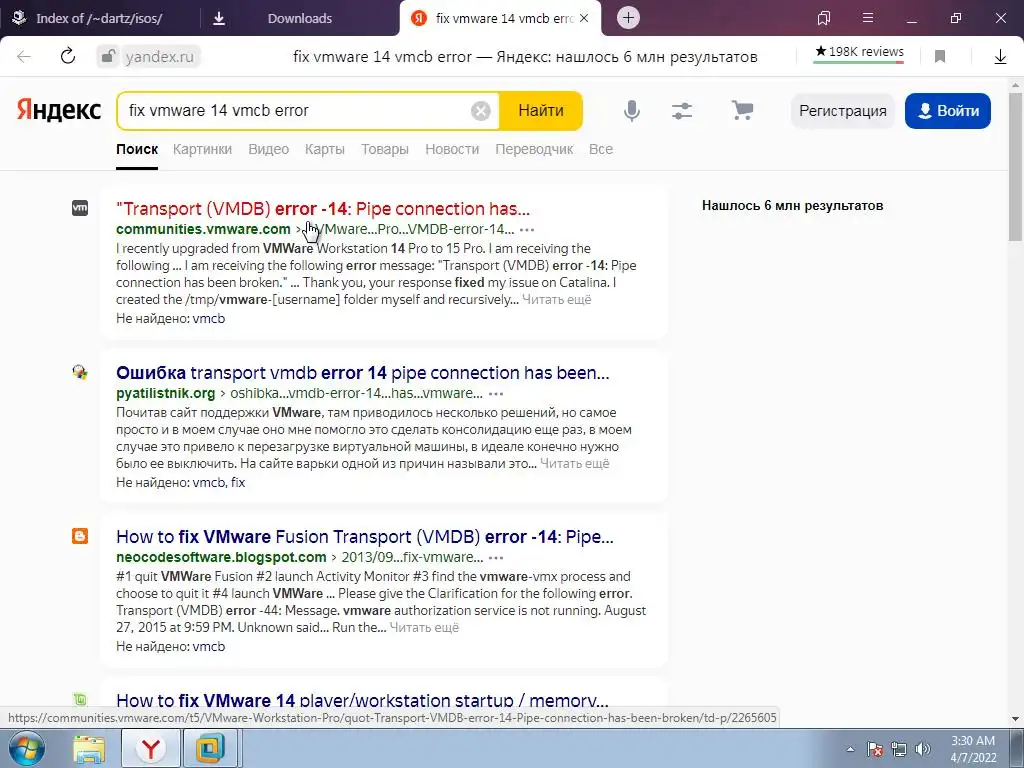Open the options dots for pyatilistnik.org result

(x=496, y=394)
